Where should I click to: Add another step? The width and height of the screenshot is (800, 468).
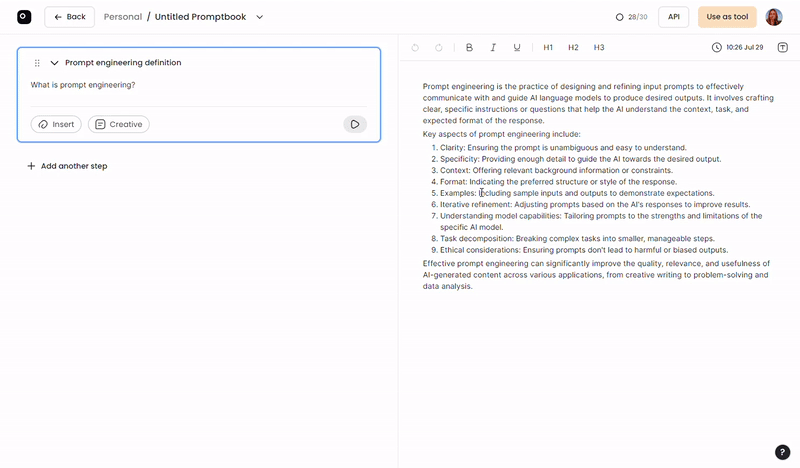click(67, 166)
